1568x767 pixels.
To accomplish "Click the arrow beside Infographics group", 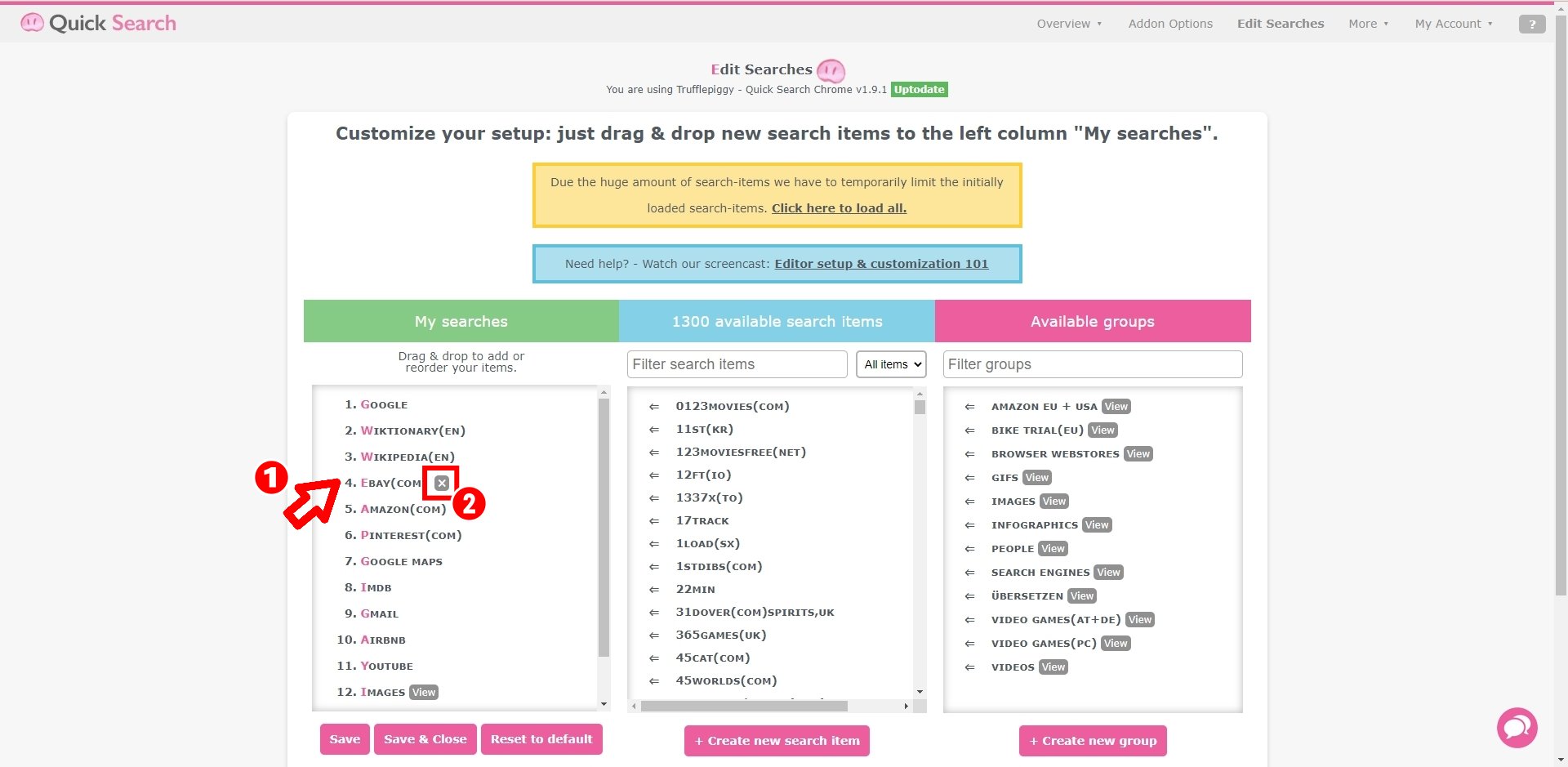I will tap(969, 524).
